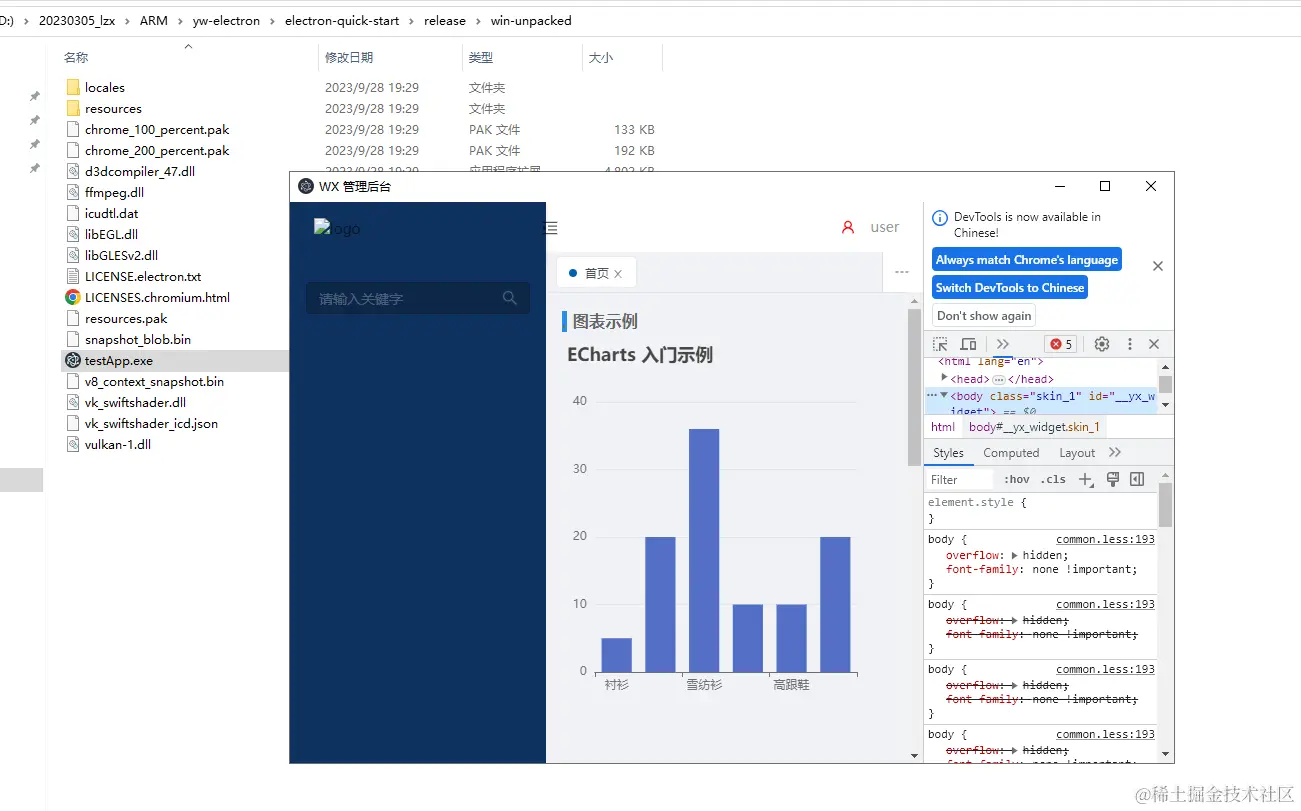Open DevTools settings gear
Viewport: 1301px width, 811px height.
coord(1102,344)
